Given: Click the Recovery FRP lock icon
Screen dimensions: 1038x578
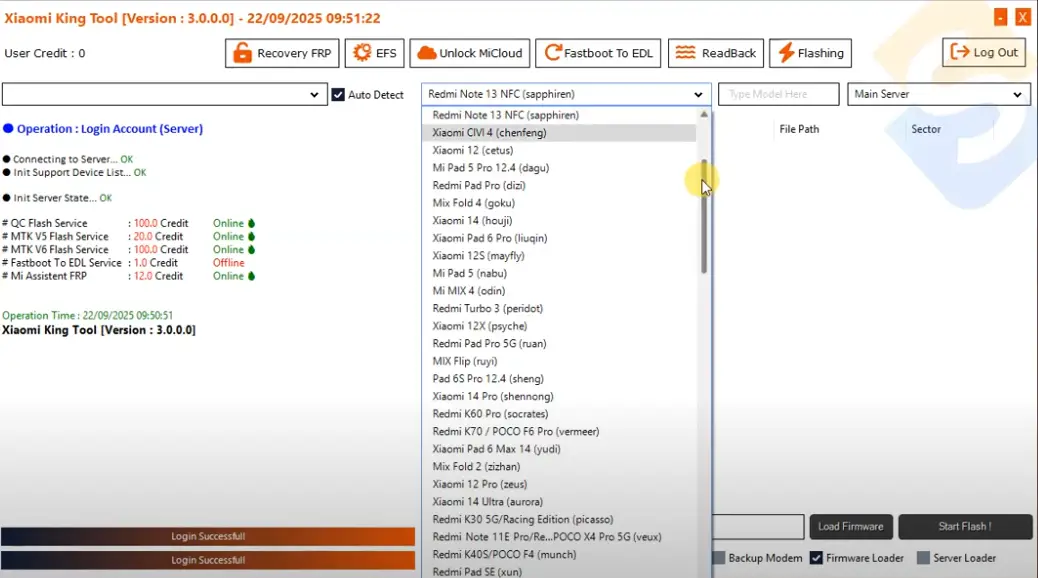Looking at the screenshot, I should 242,53.
